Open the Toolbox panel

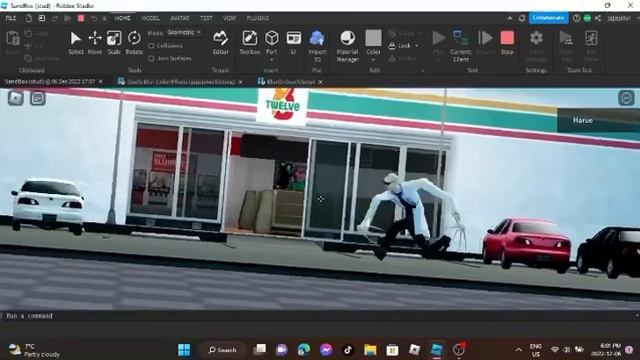pyautogui.click(x=249, y=42)
